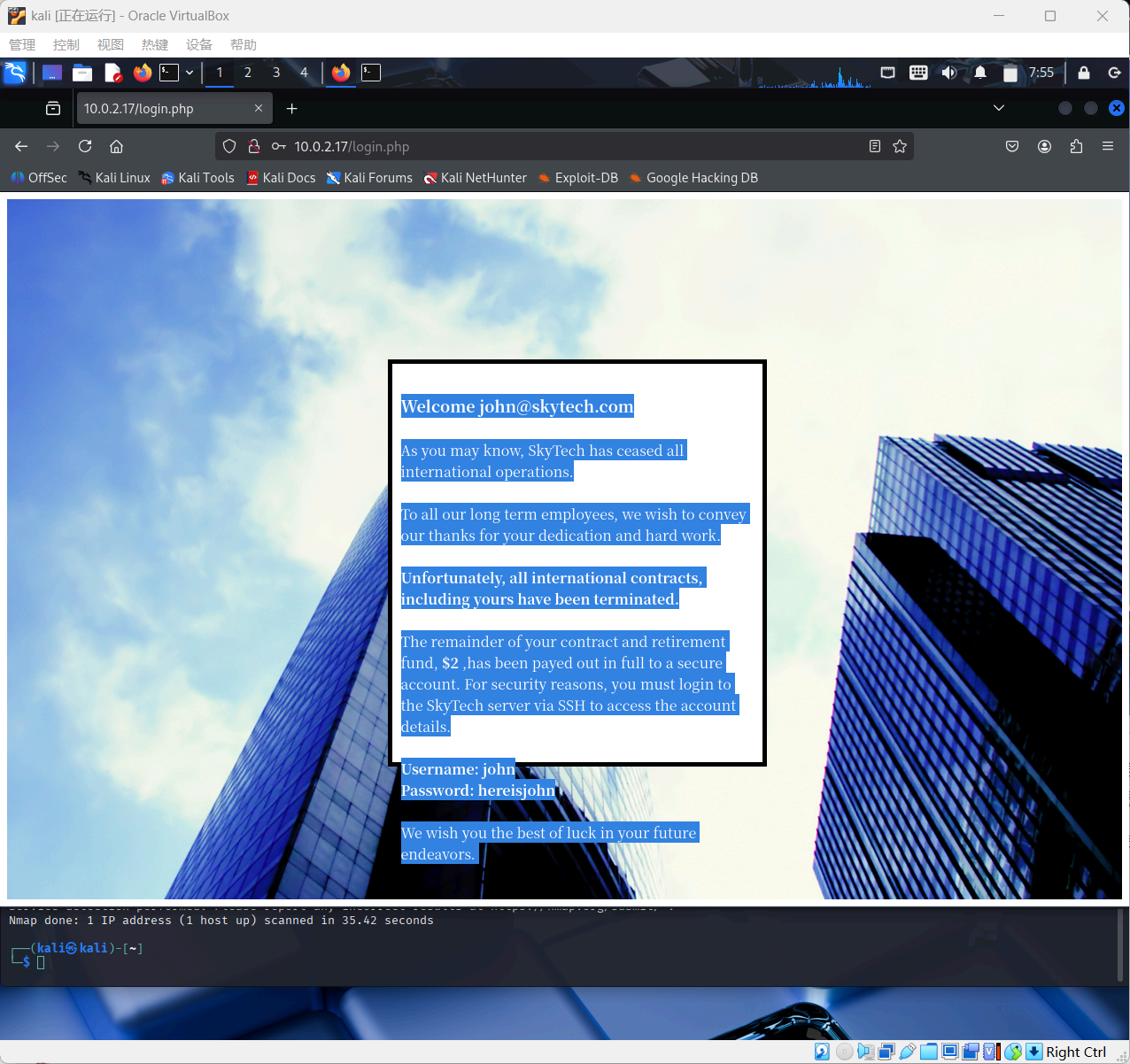Toggle notifications bell in Kali panel
1130x1064 pixels.
(x=980, y=73)
